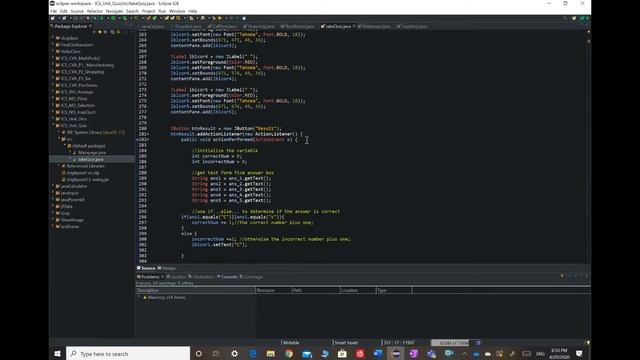The height and width of the screenshot is (360, 640).
Task: Open OneNote icon in the taskbar
Action: point(413,353)
